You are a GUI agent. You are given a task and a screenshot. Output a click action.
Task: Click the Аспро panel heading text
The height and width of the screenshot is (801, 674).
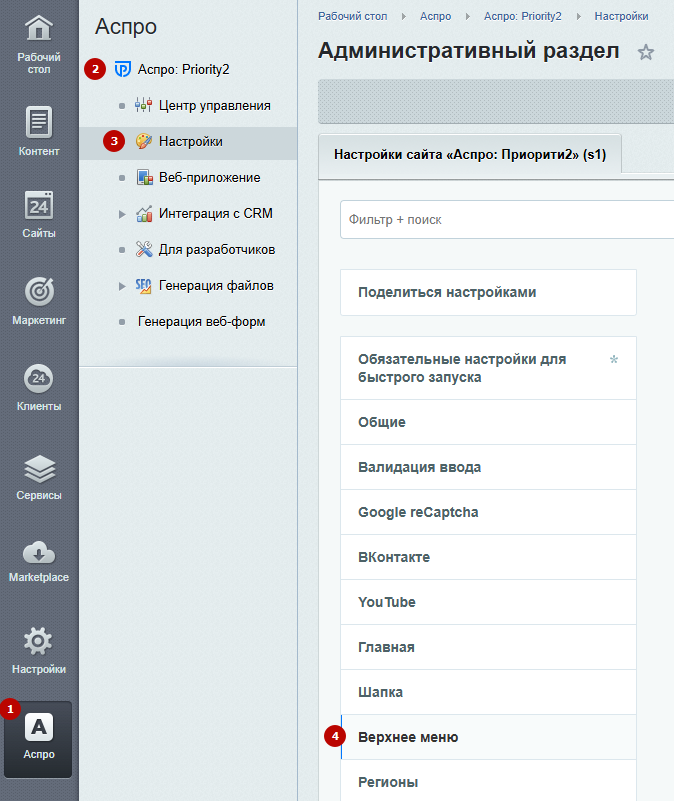pos(126,26)
